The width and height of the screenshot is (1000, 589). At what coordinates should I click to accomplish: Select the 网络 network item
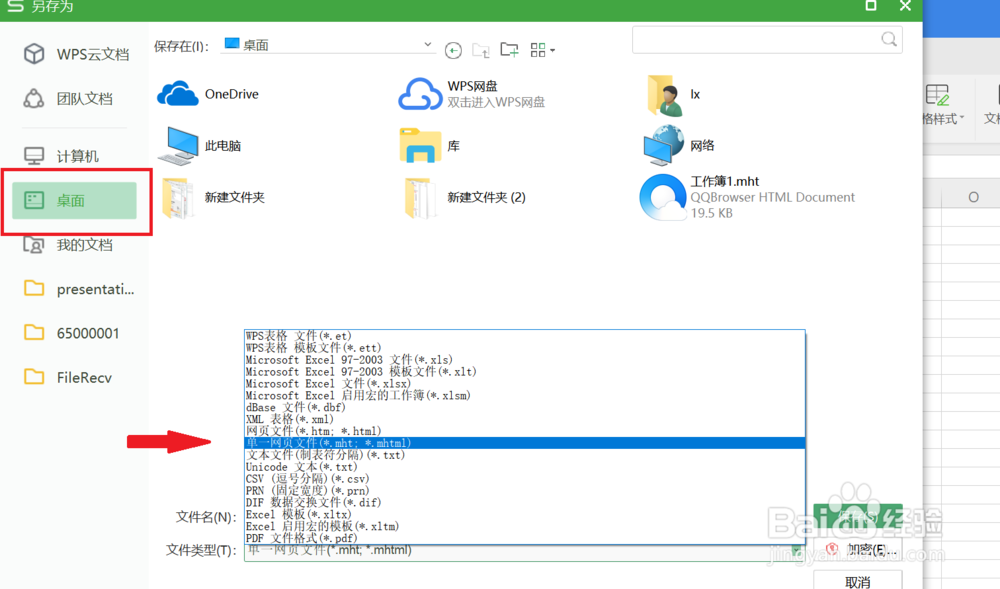point(679,145)
